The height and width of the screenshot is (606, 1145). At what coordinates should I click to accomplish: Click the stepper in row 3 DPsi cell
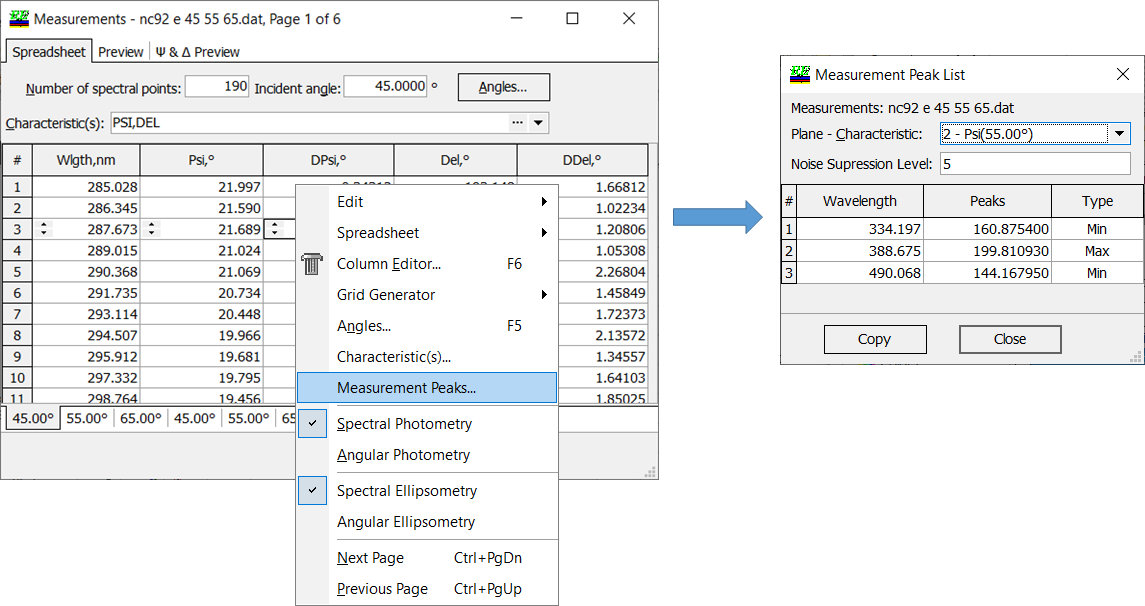coord(275,229)
